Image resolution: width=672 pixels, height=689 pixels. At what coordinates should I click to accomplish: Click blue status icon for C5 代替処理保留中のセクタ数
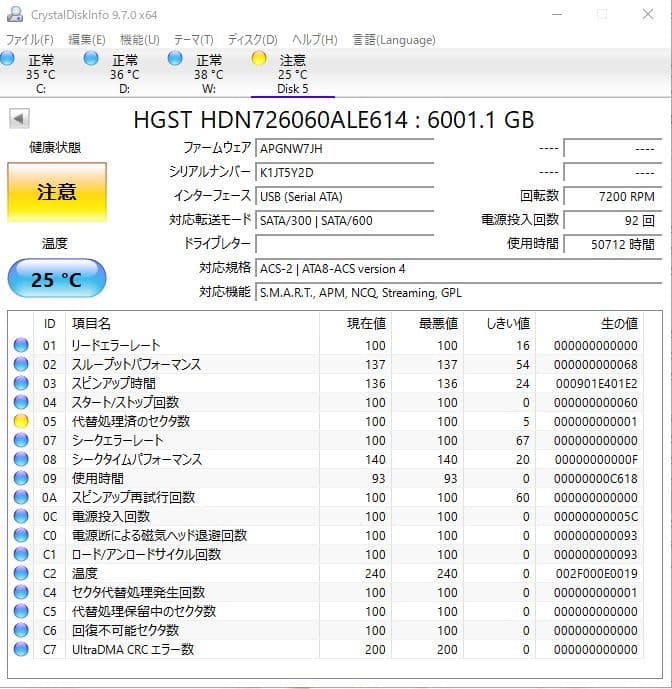click(21, 611)
